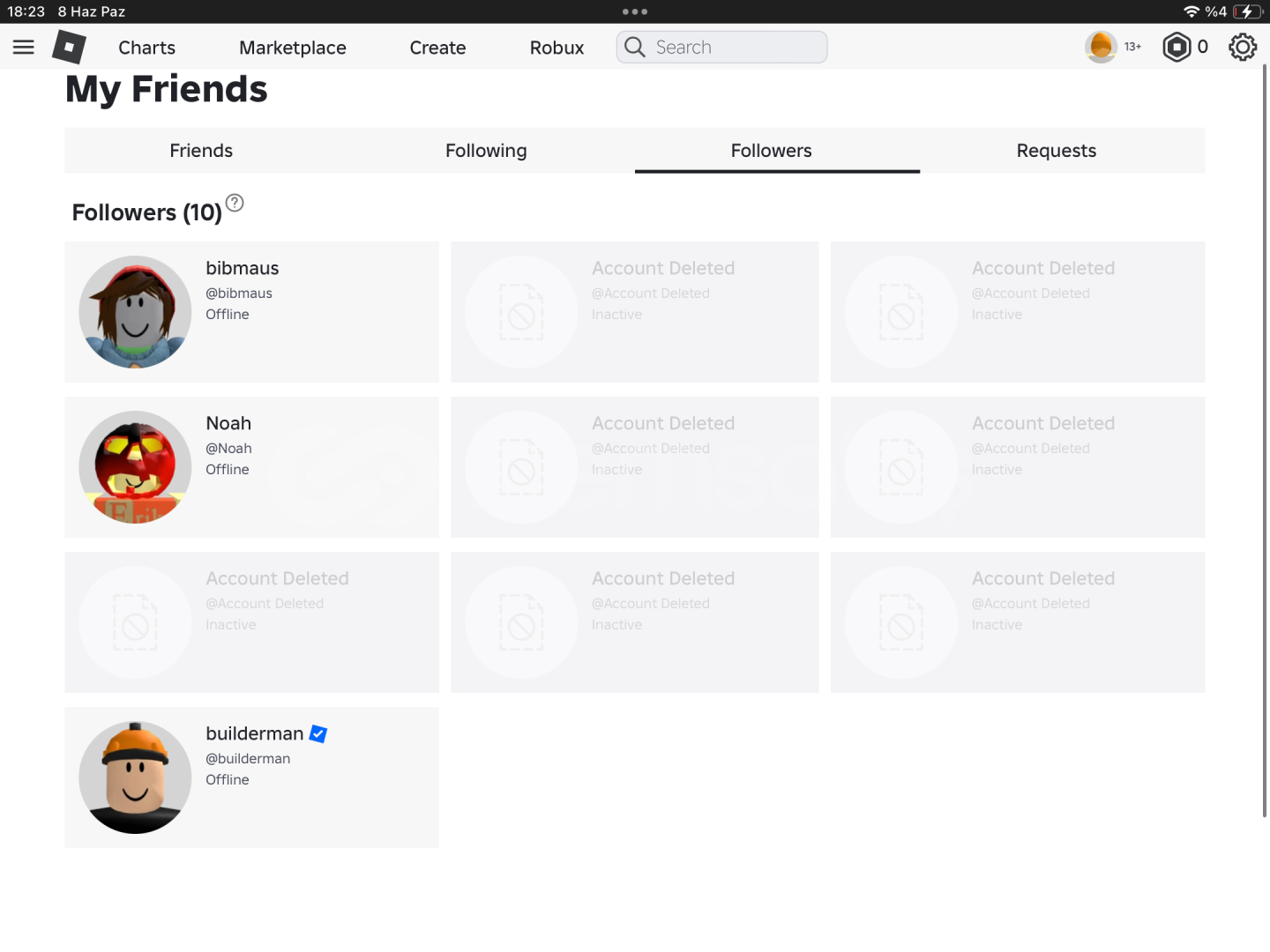Image resolution: width=1270 pixels, height=952 pixels.
Task: Tap the 18:23 clock in status bar
Action: [26, 11]
